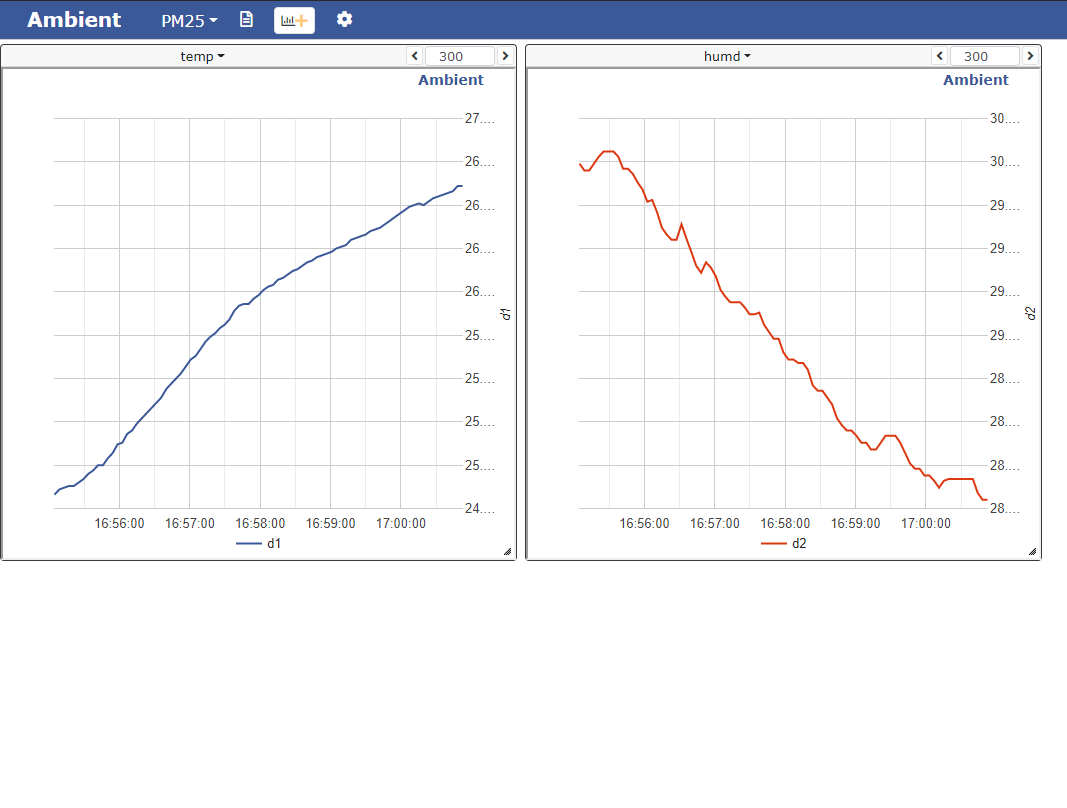Click next arrow on temp chart

[505, 56]
